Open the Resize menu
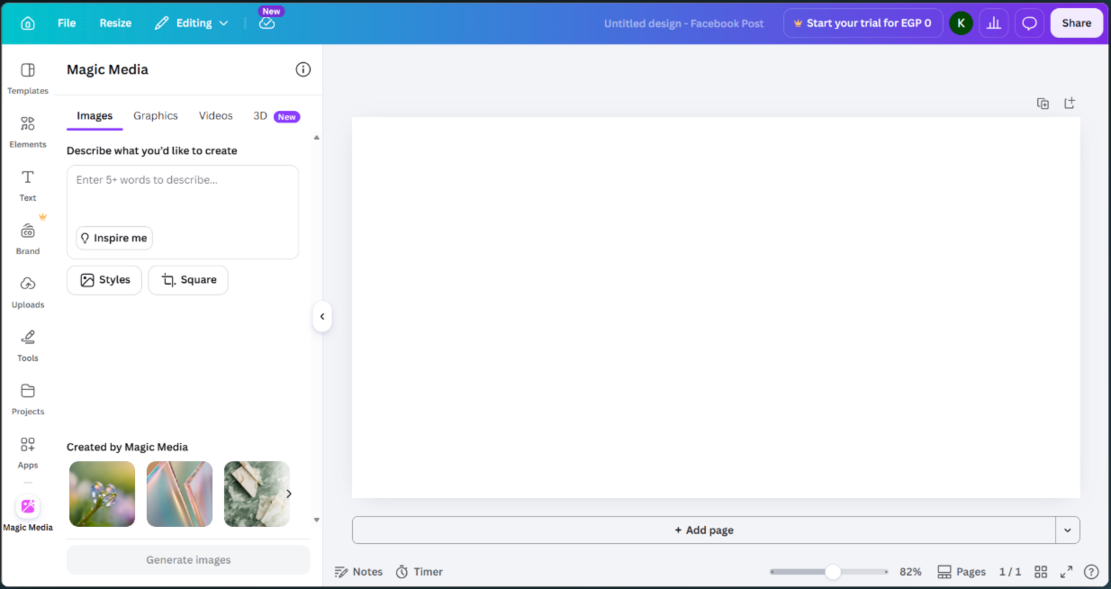This screenshot has width=1111, height=589. point(115,23)
